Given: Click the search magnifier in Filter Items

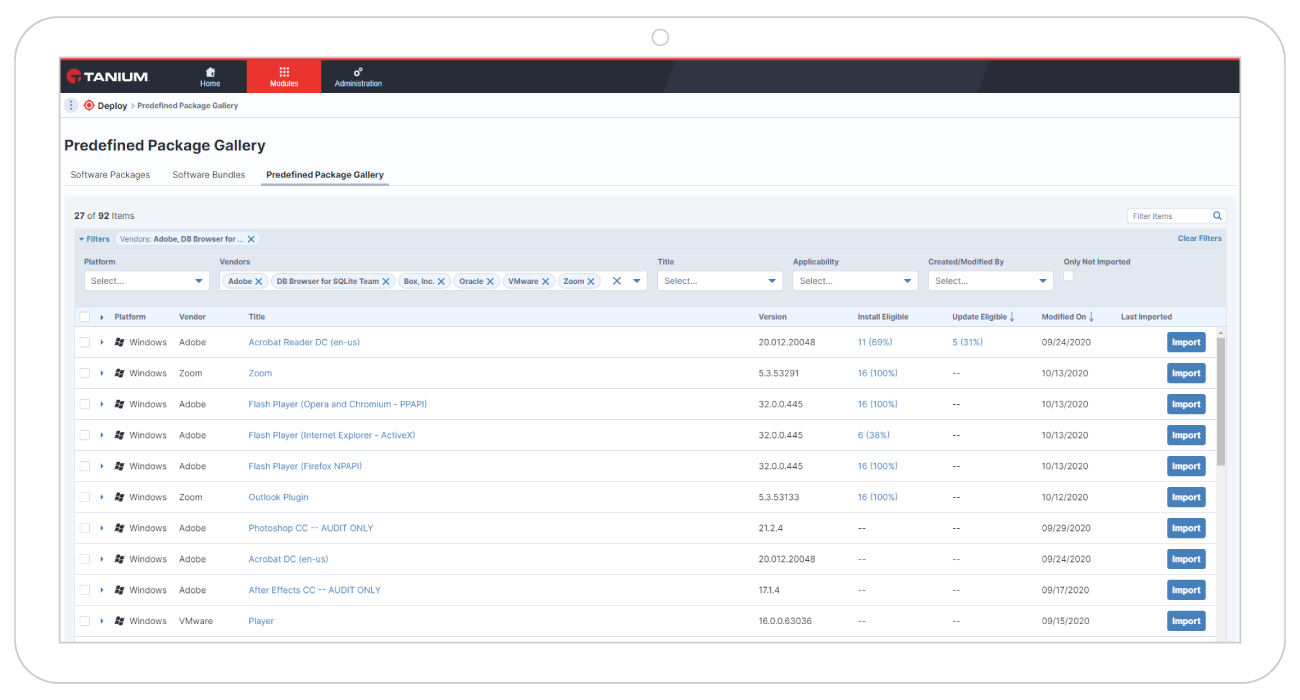Looking at the screenshot, I should [1217, 216].
